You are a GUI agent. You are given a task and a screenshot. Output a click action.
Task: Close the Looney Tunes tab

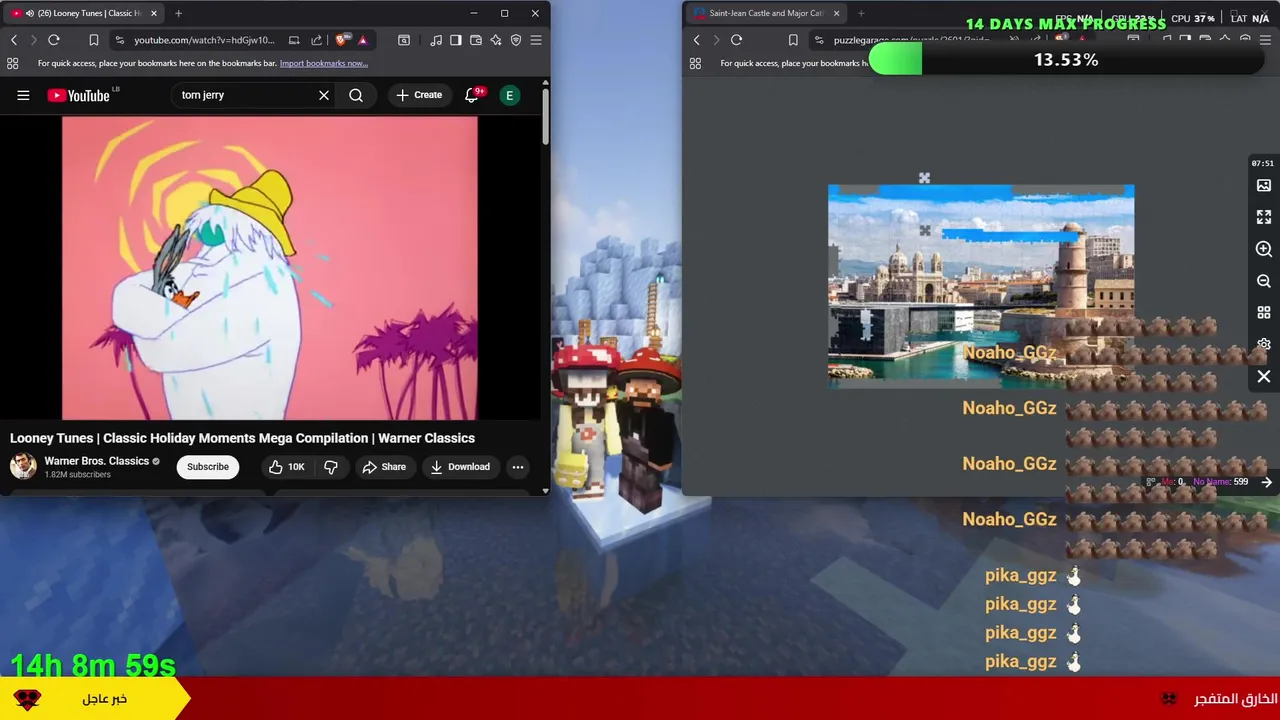click(153, 13)
